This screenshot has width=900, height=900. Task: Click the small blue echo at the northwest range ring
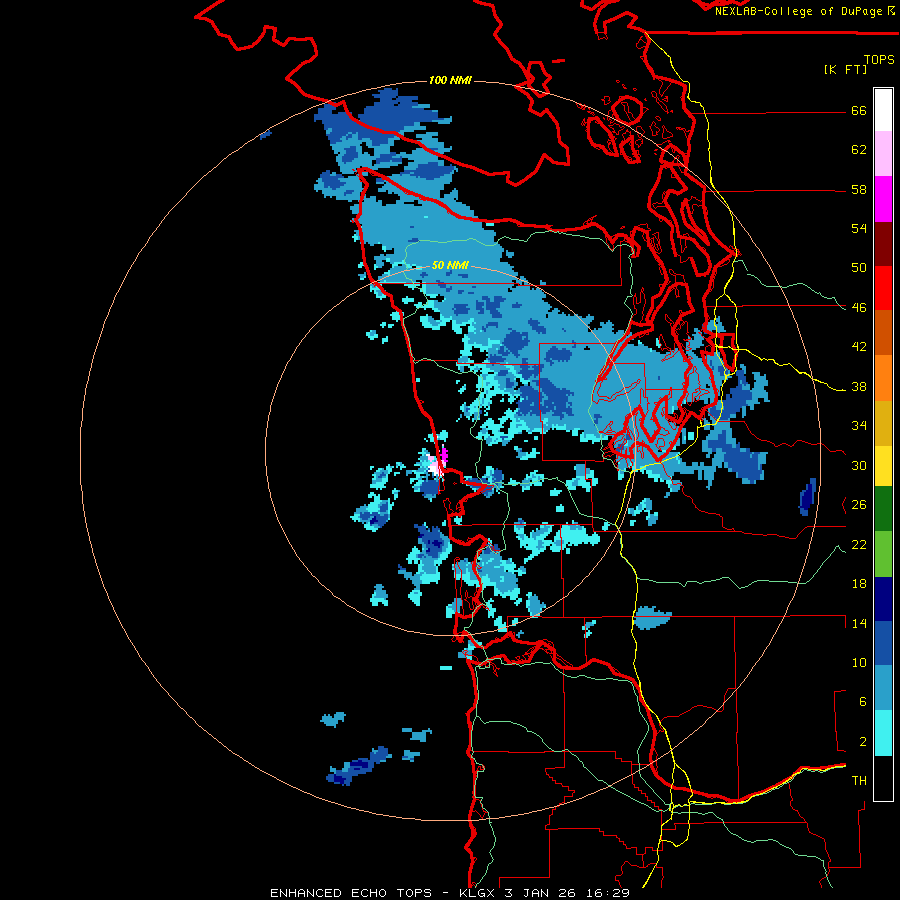[265, 135]
